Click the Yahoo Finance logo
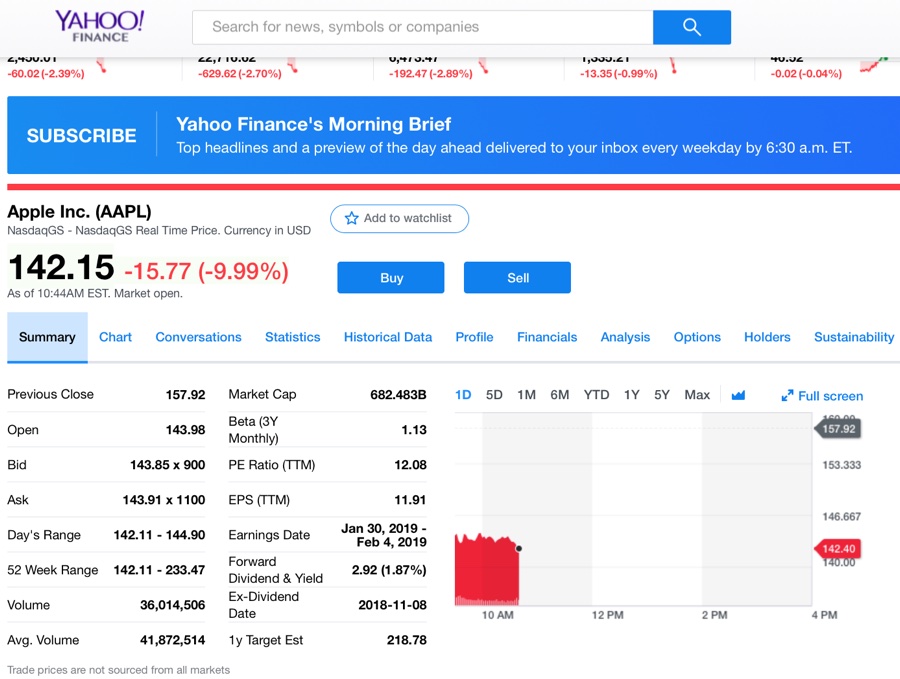The image size is (900, 679). (x=99, y=26)
